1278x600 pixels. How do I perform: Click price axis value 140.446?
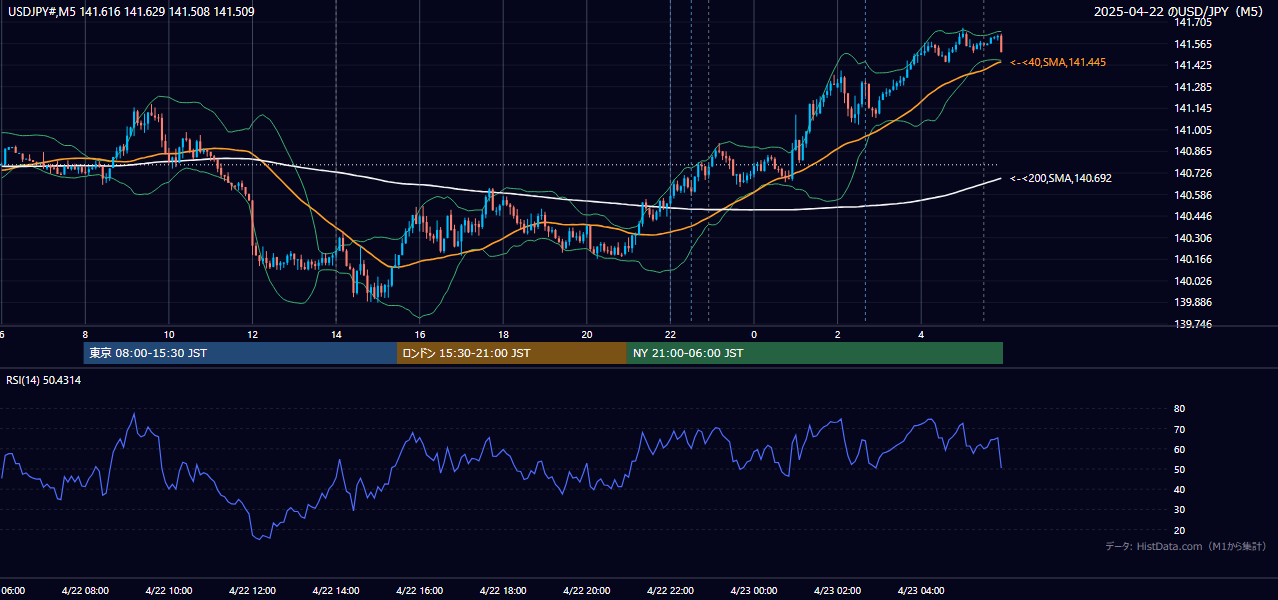pos(1192,216)
